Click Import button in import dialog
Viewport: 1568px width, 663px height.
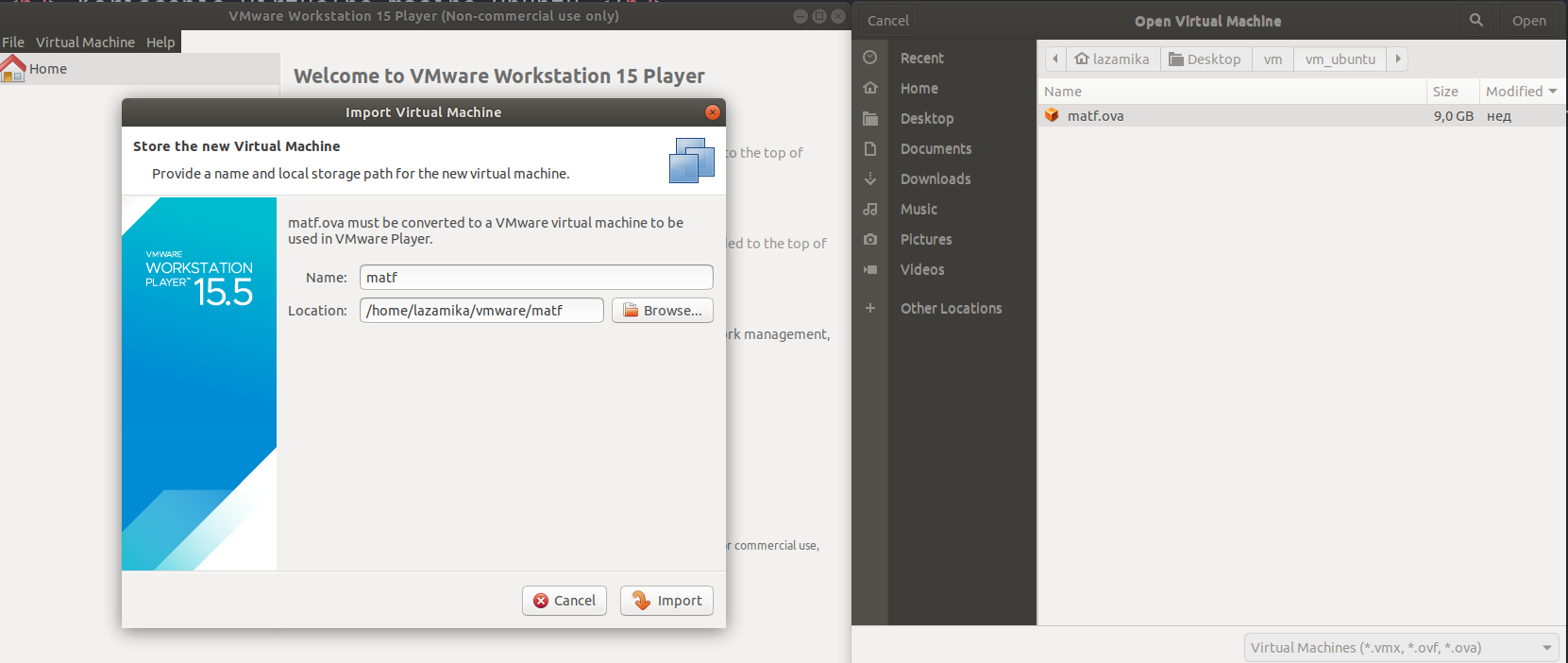click(x=666, y=601)
